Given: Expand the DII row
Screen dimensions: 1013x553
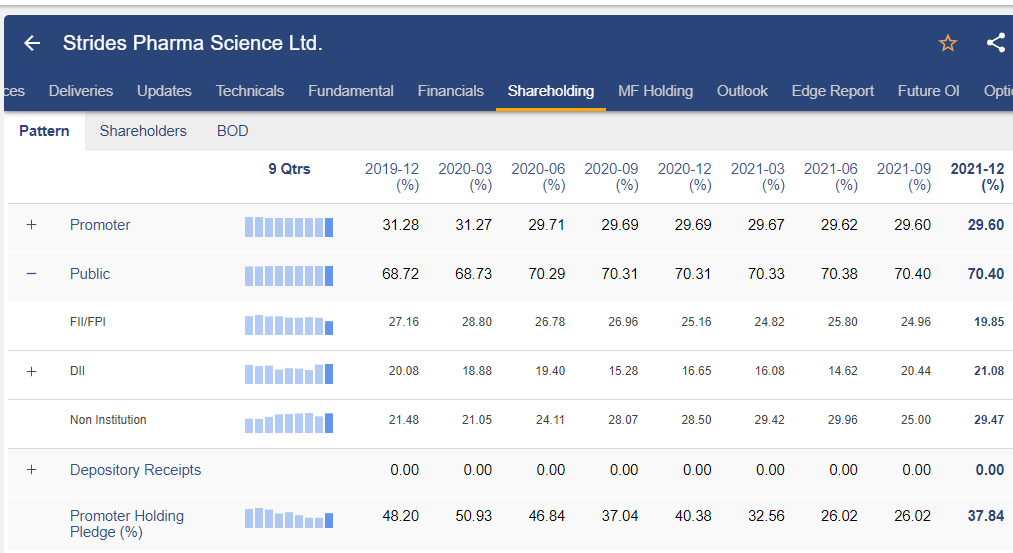Looking at the screenshot, I should pos(31,371).
